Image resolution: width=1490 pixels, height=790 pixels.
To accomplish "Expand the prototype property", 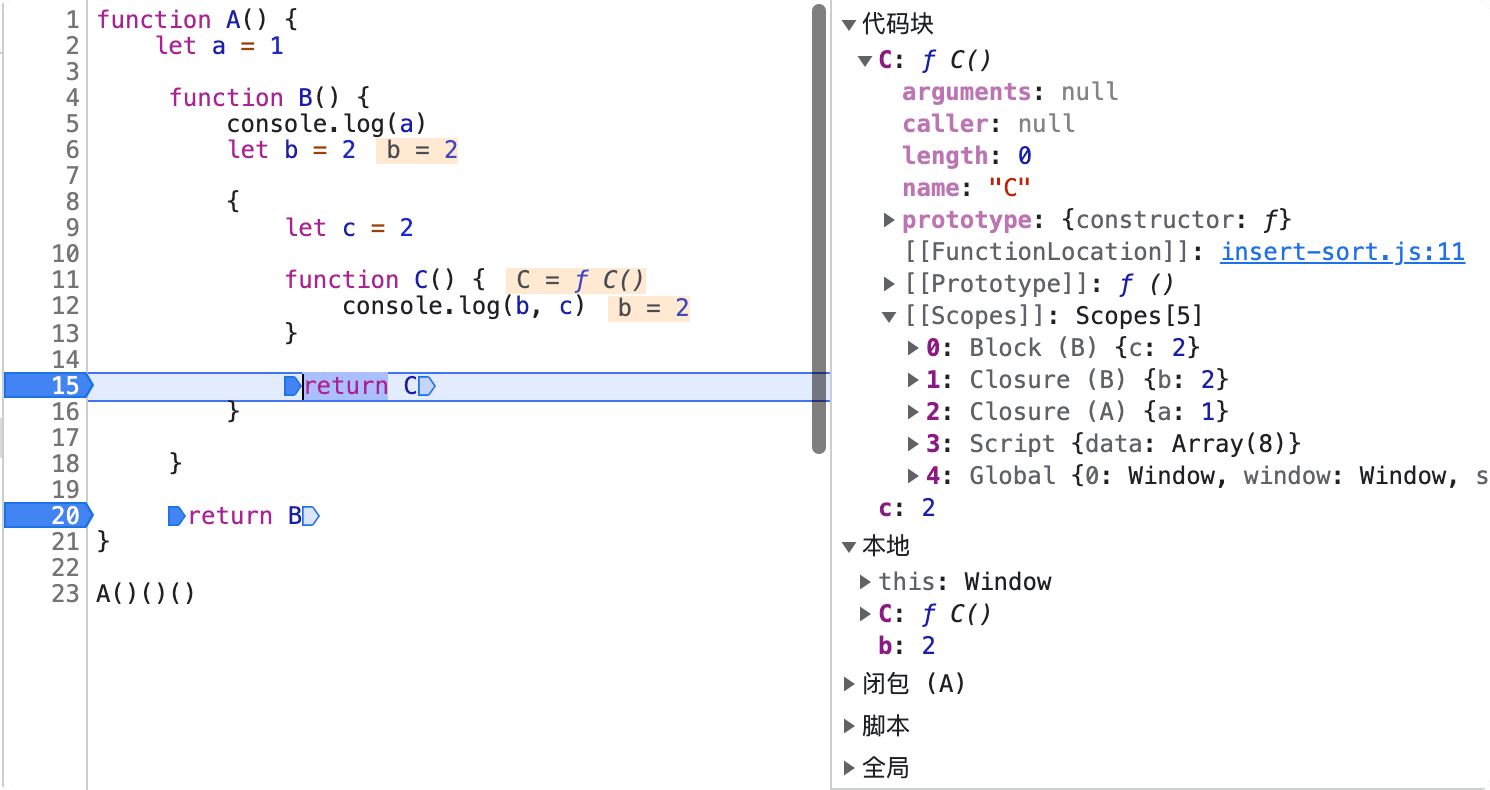I will click(889, 220).
